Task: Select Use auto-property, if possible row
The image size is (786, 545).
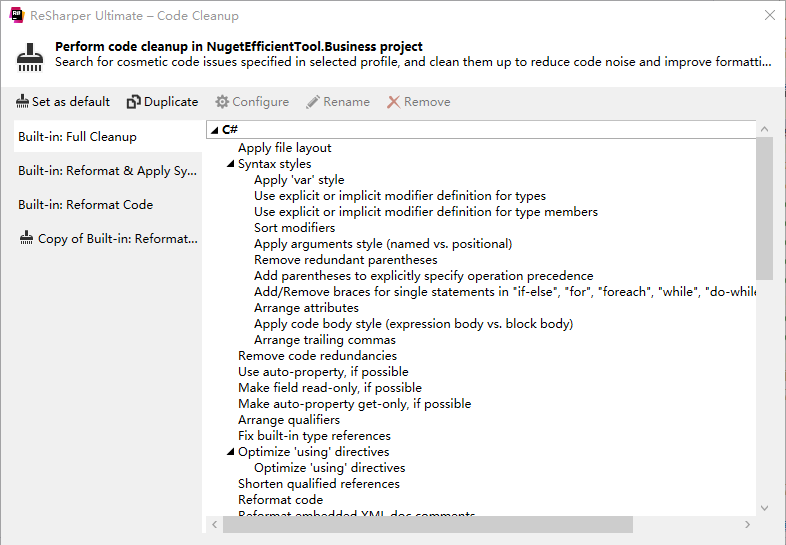Action: pos(323,373)
